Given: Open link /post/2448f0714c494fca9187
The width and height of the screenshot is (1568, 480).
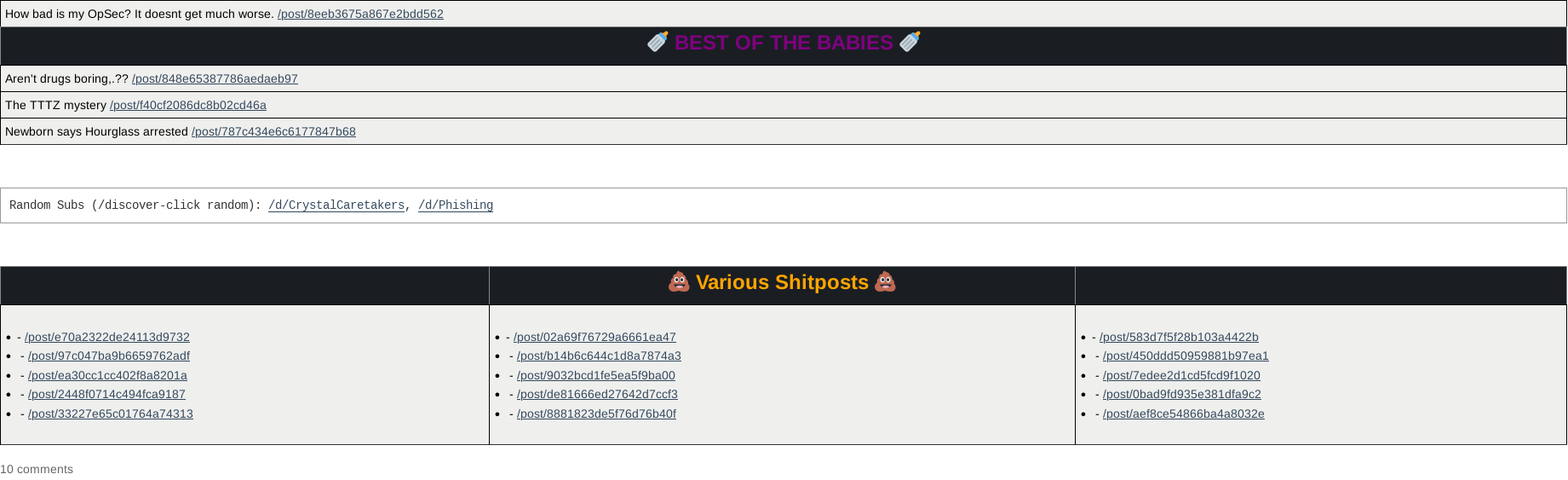Looking at the screenshot, I should [106, 394].
